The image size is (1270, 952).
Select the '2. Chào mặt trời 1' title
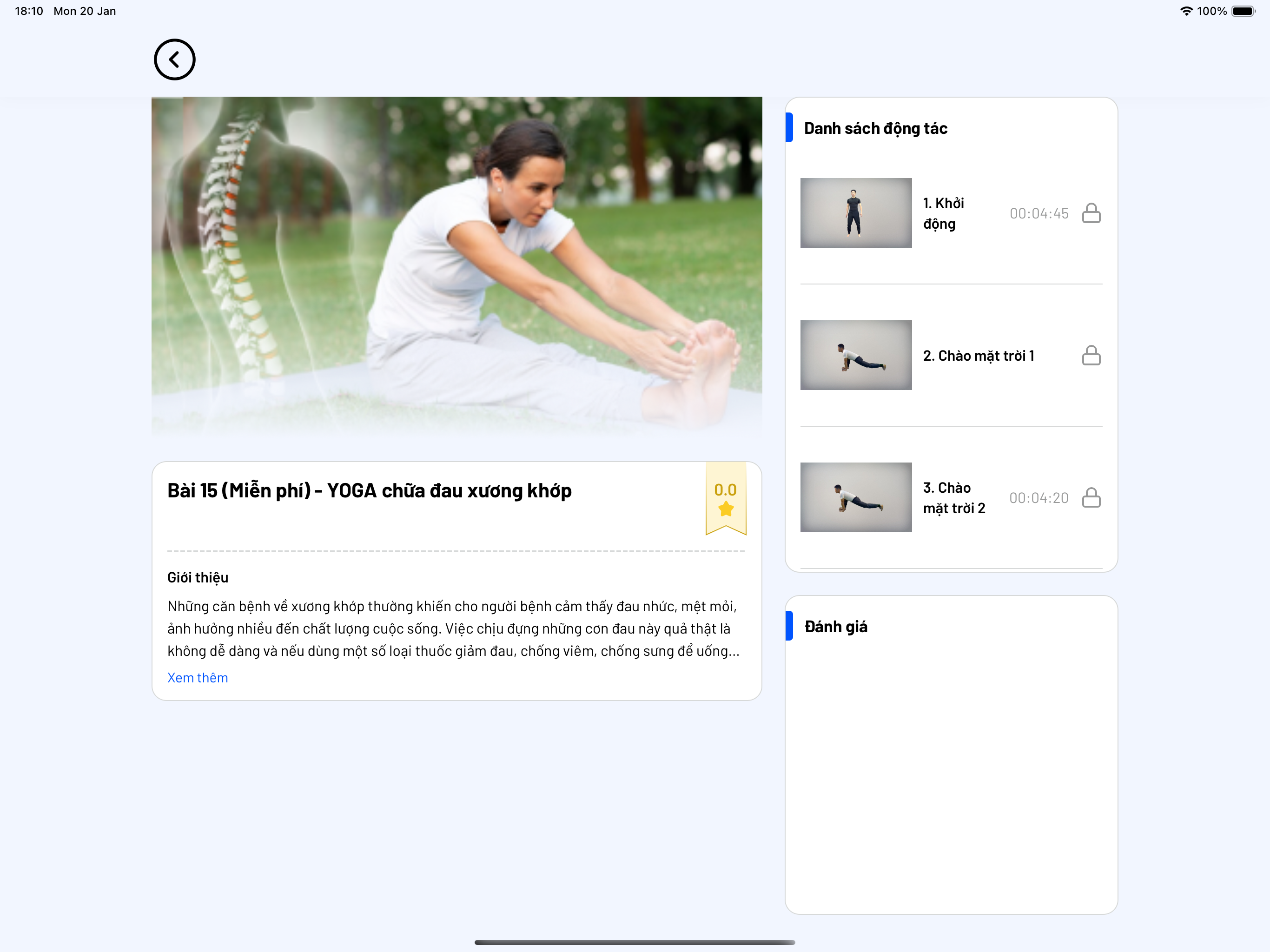pos(979,356)
